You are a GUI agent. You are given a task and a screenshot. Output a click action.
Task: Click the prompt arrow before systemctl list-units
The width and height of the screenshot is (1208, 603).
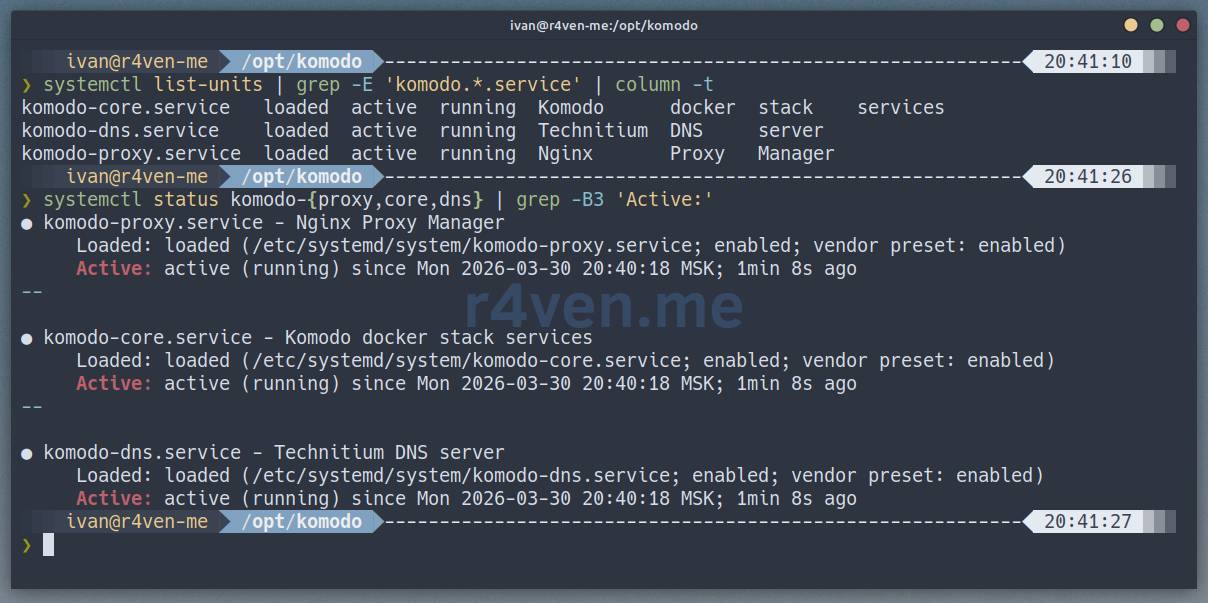tap(27, 85)
